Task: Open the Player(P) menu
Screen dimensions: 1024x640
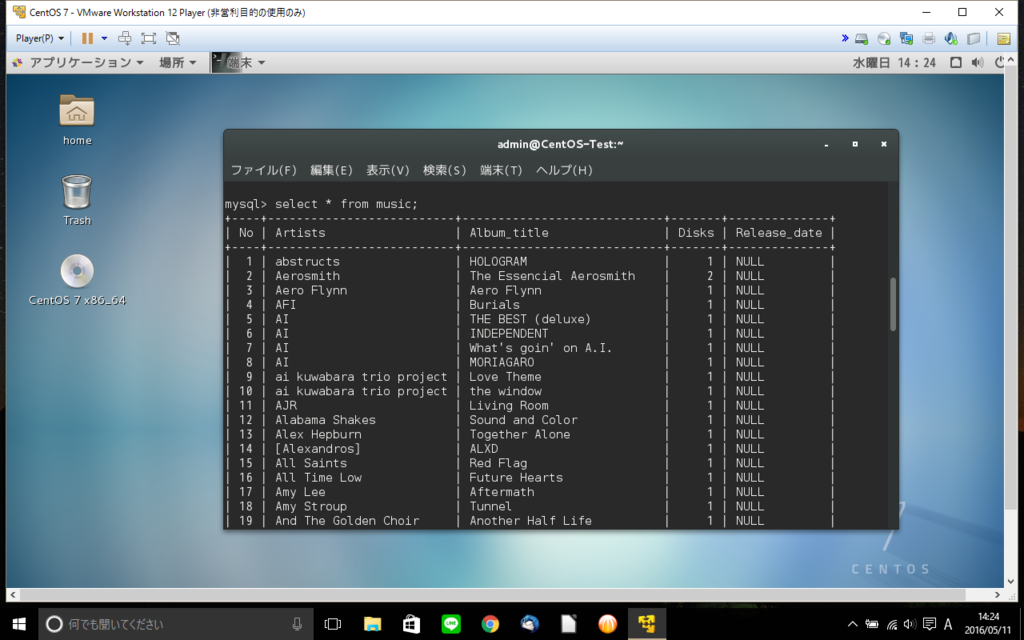Action: (40, 39)
